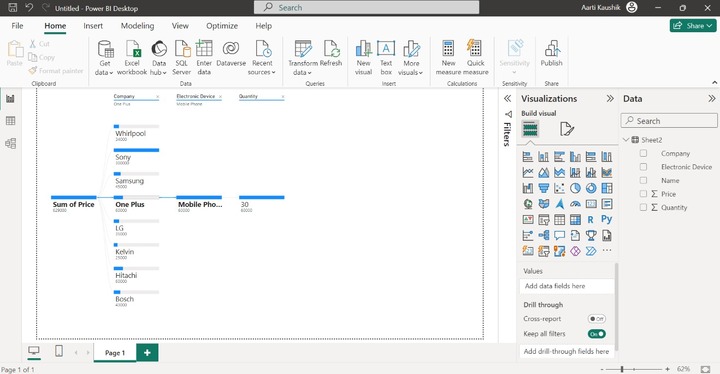Turn on the Cross-report toggle
Screen dimensions: 720x374
click(596, 318)
